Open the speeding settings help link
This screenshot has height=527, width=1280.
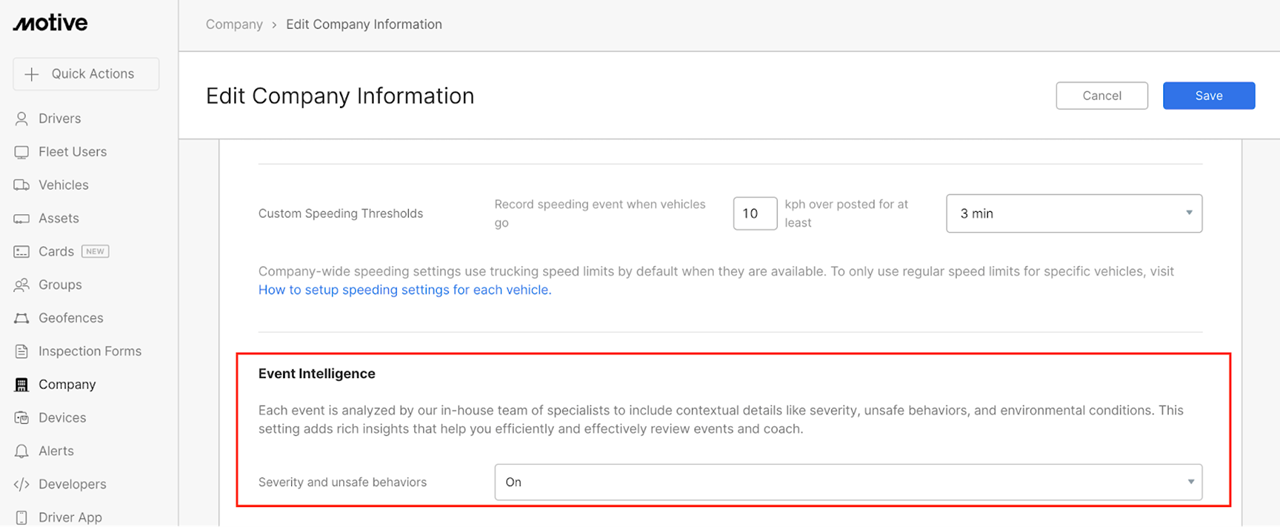(404, 290)
